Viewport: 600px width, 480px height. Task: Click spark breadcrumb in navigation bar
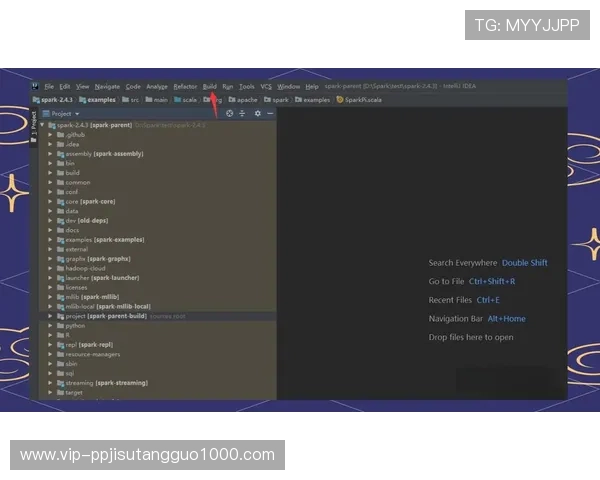click(276, 100)
